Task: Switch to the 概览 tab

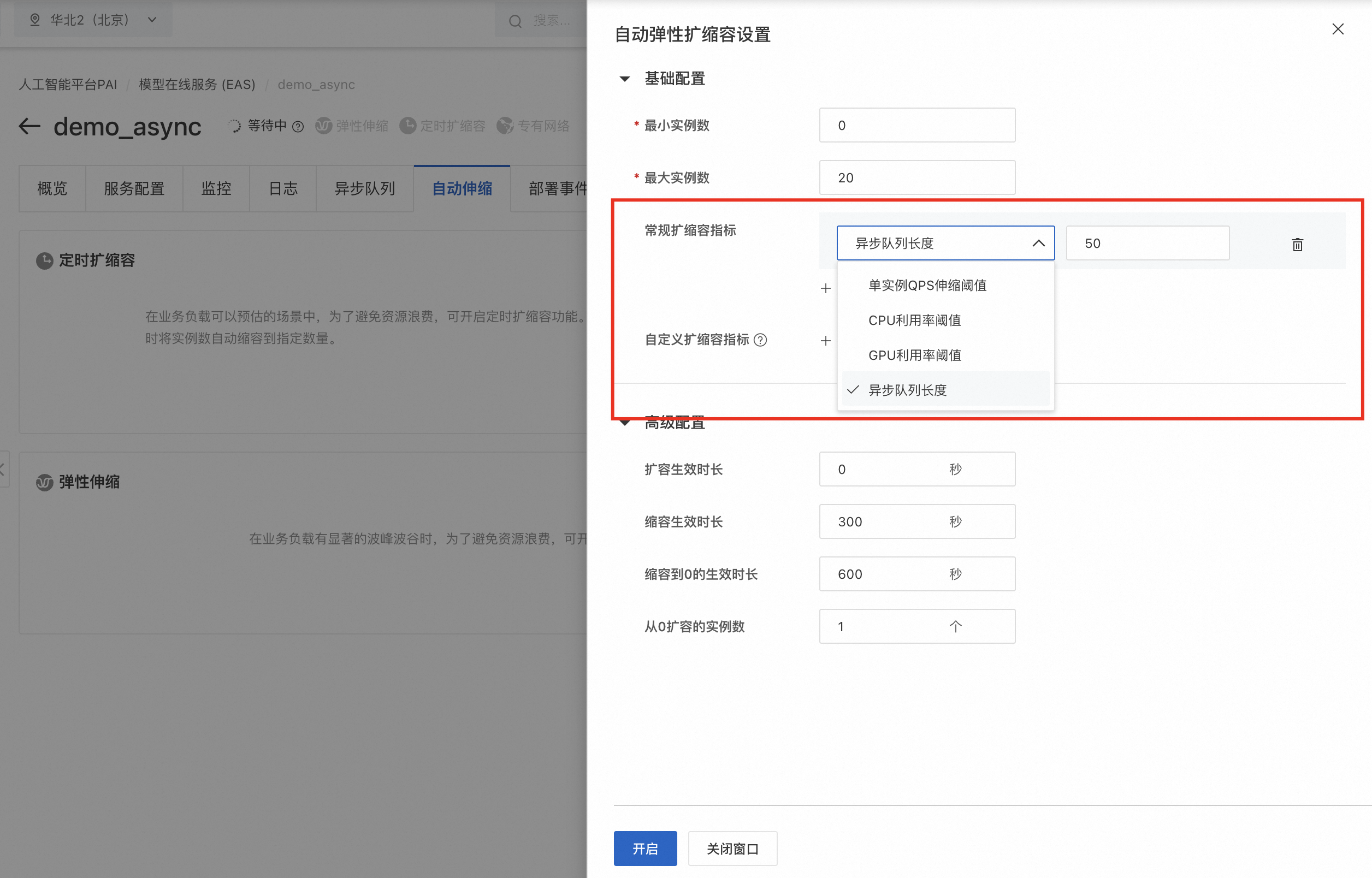Action: (52, 188)
